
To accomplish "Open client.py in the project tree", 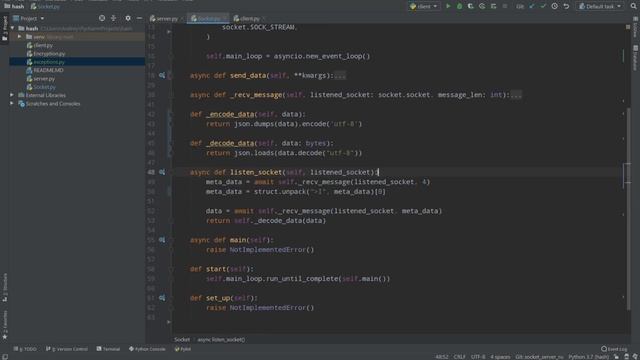I will [x=42, y=45].
